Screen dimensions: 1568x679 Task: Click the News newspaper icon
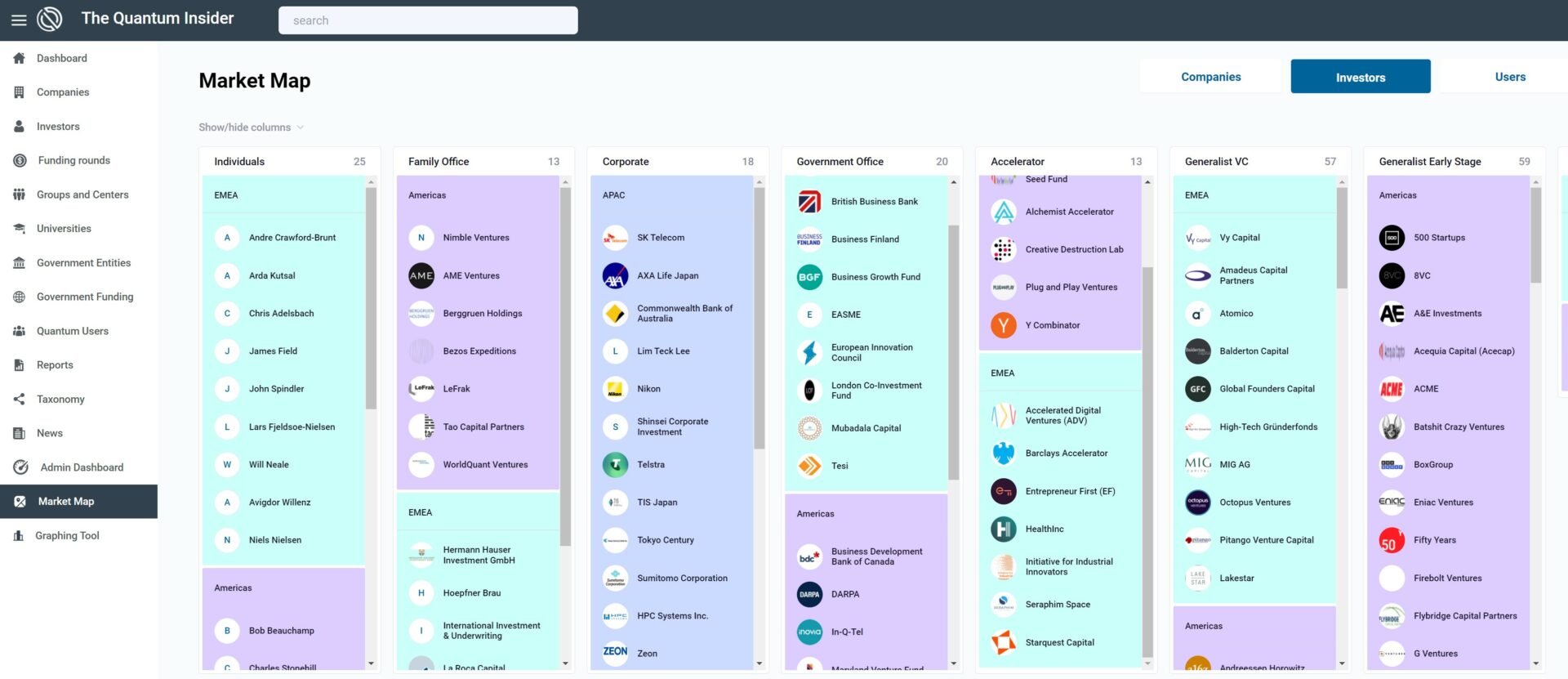tap(19, 433)
